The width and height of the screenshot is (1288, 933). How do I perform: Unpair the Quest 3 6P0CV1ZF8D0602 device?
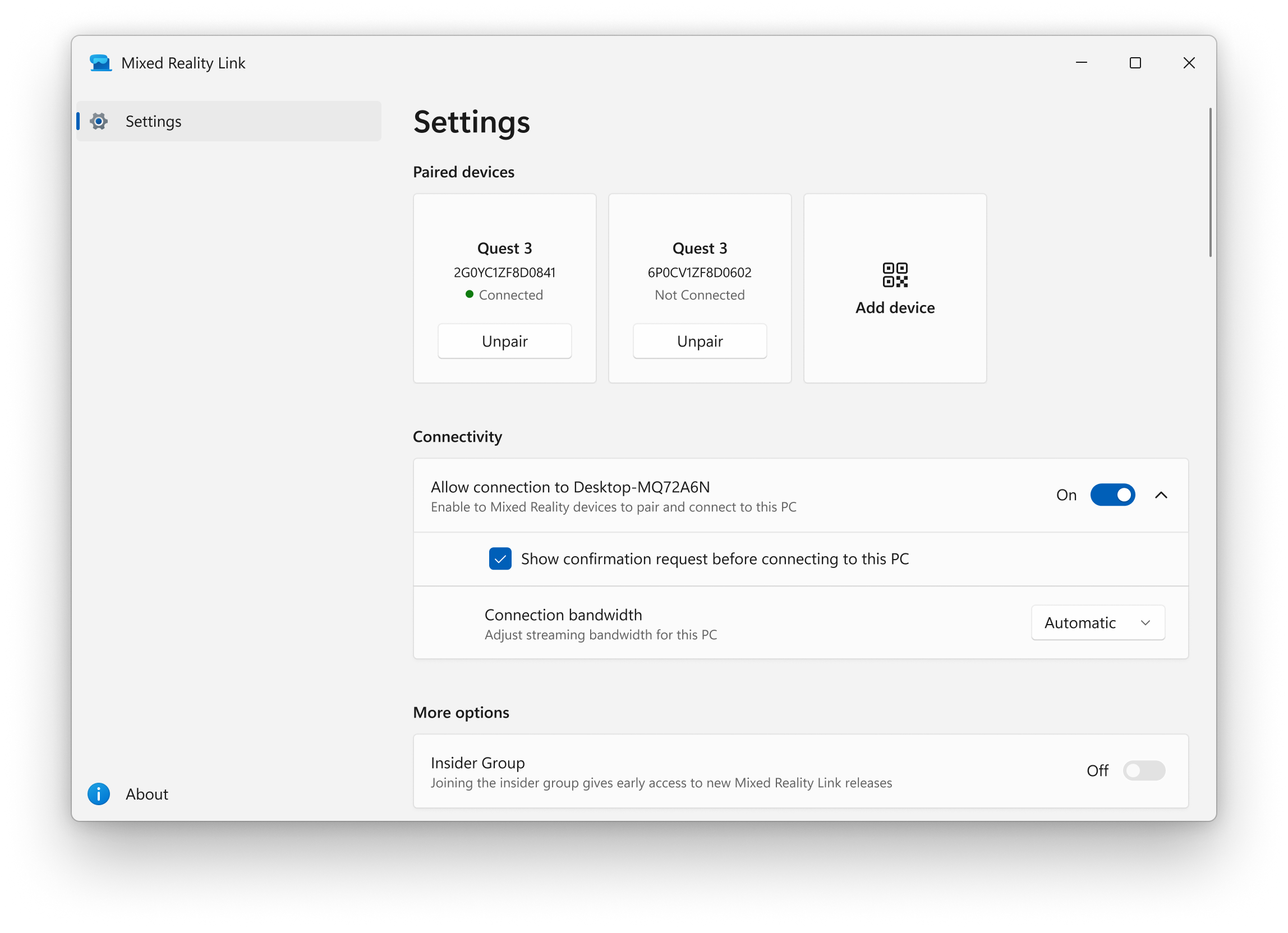(700, 341)
